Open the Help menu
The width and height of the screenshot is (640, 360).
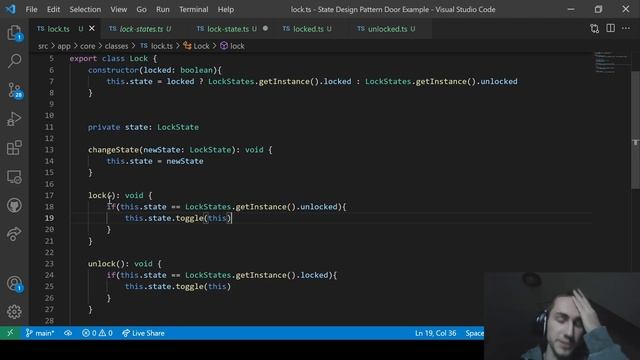(x=226, y=9)
